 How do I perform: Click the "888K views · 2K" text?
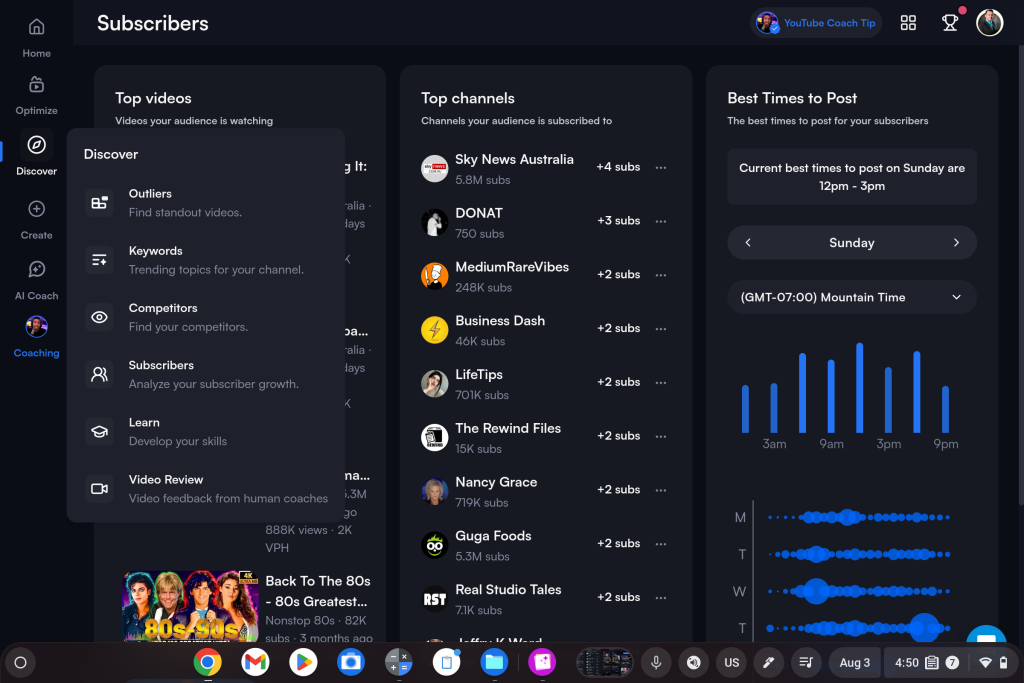pos(308,530)
